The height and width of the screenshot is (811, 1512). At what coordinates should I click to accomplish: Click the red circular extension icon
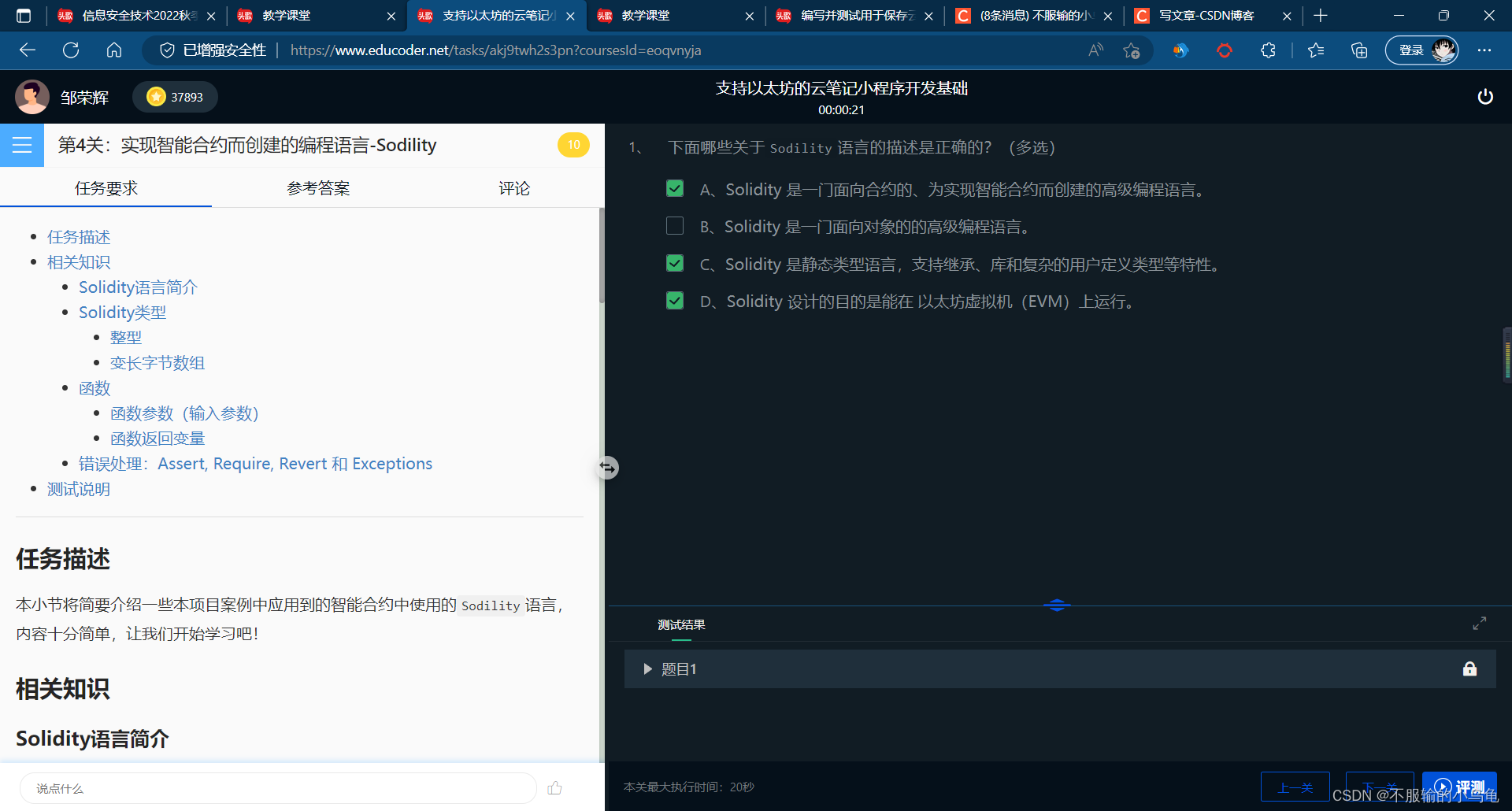tap(1225, 50)
